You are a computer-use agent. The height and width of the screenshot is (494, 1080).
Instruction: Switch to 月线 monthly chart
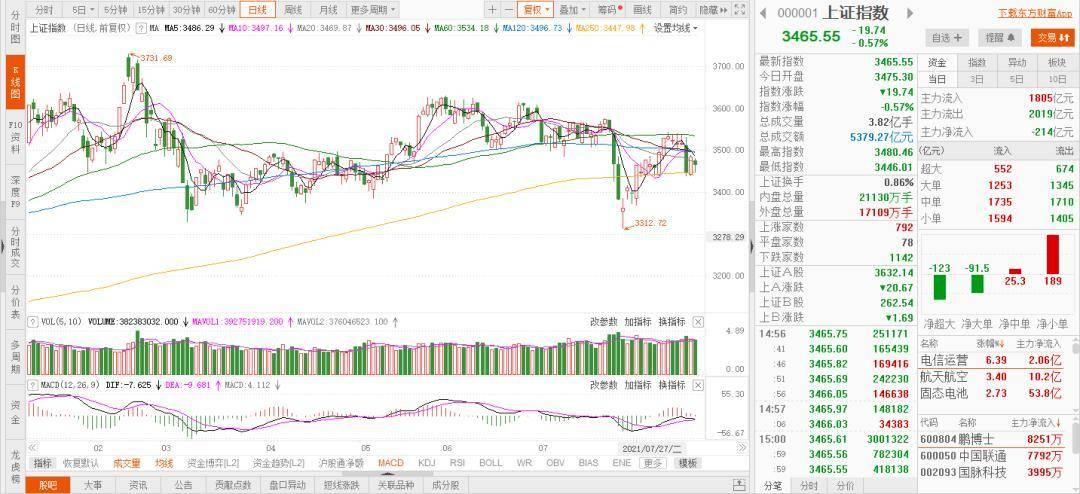point(328,10)
